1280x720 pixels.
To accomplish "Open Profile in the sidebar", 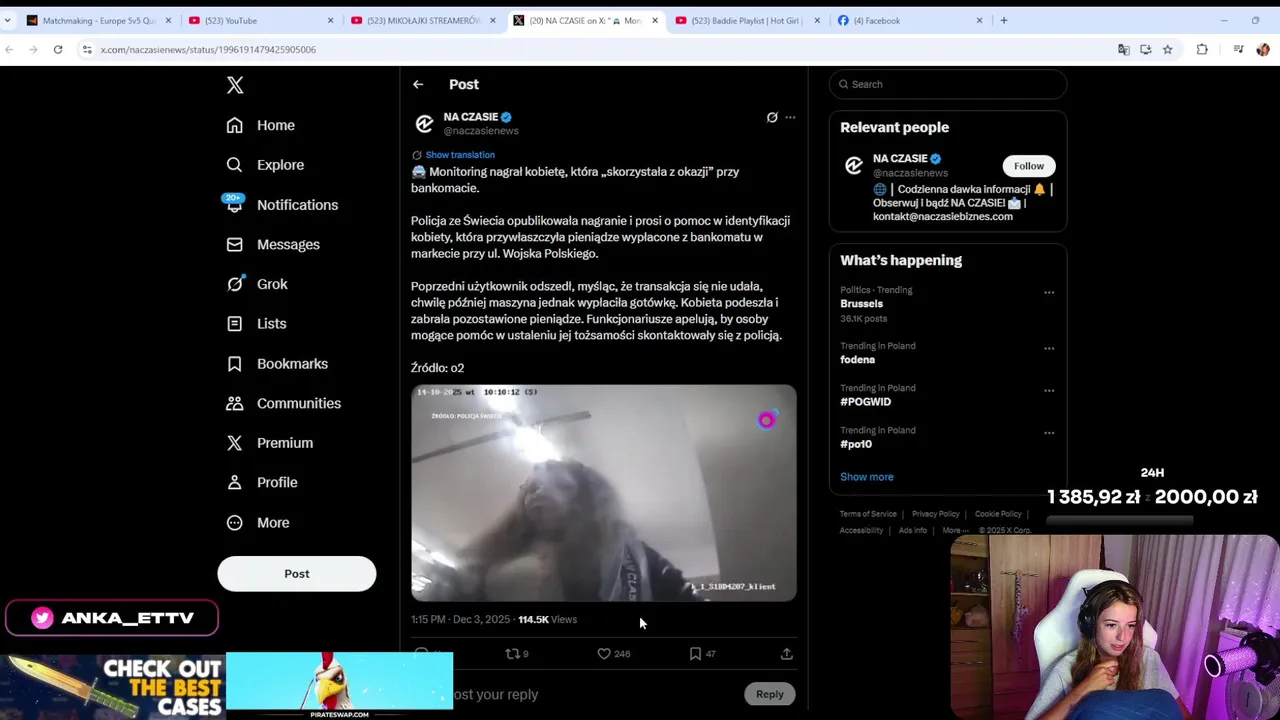I will click(262, 482).
